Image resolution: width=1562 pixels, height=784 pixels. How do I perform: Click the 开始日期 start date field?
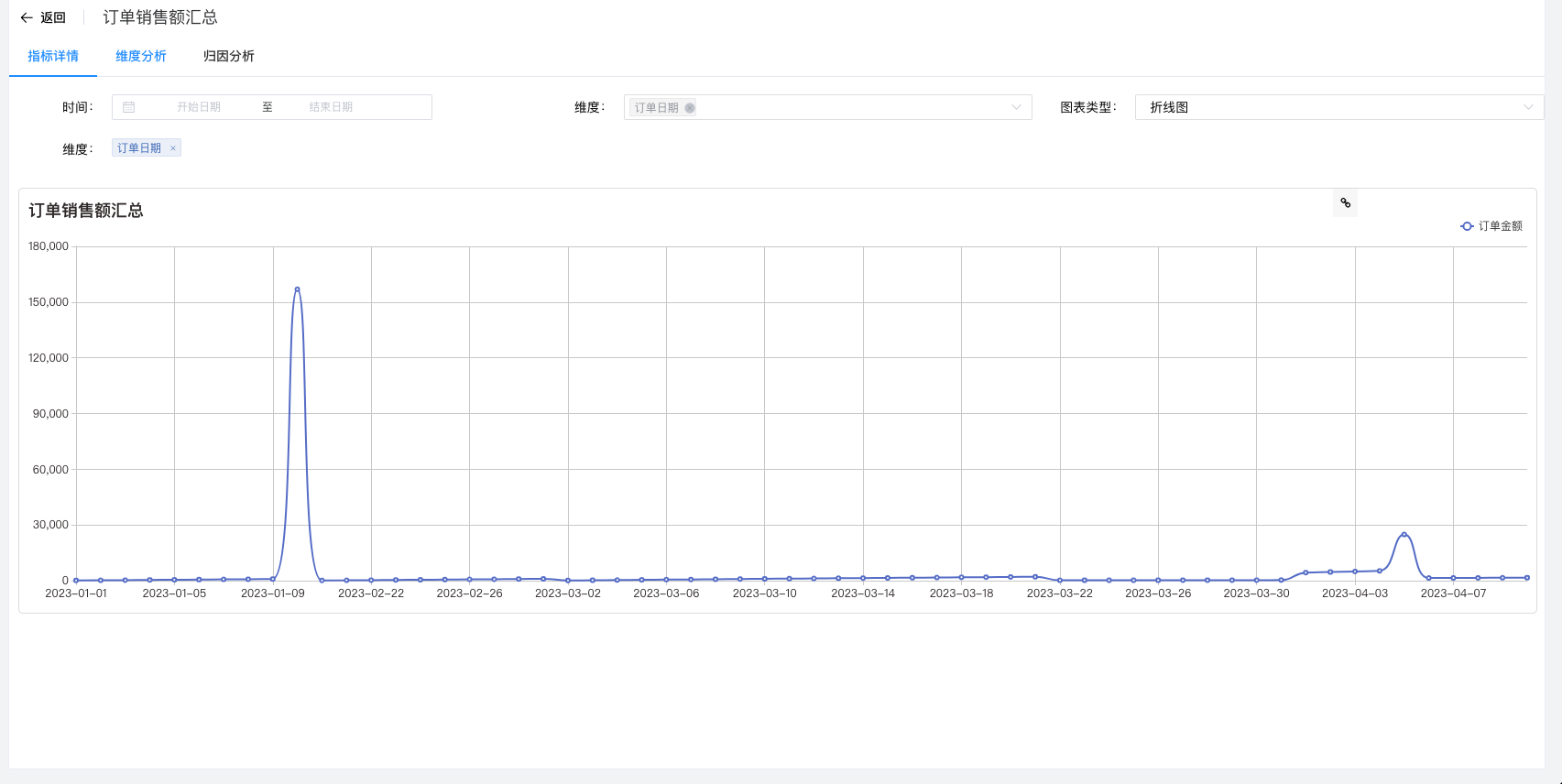pyautogui.click(x=199, y=107)
